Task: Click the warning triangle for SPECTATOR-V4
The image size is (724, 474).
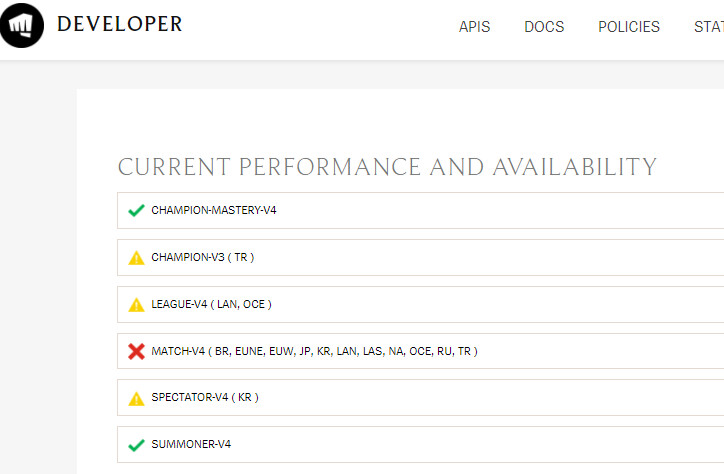Action: (137, 398)
